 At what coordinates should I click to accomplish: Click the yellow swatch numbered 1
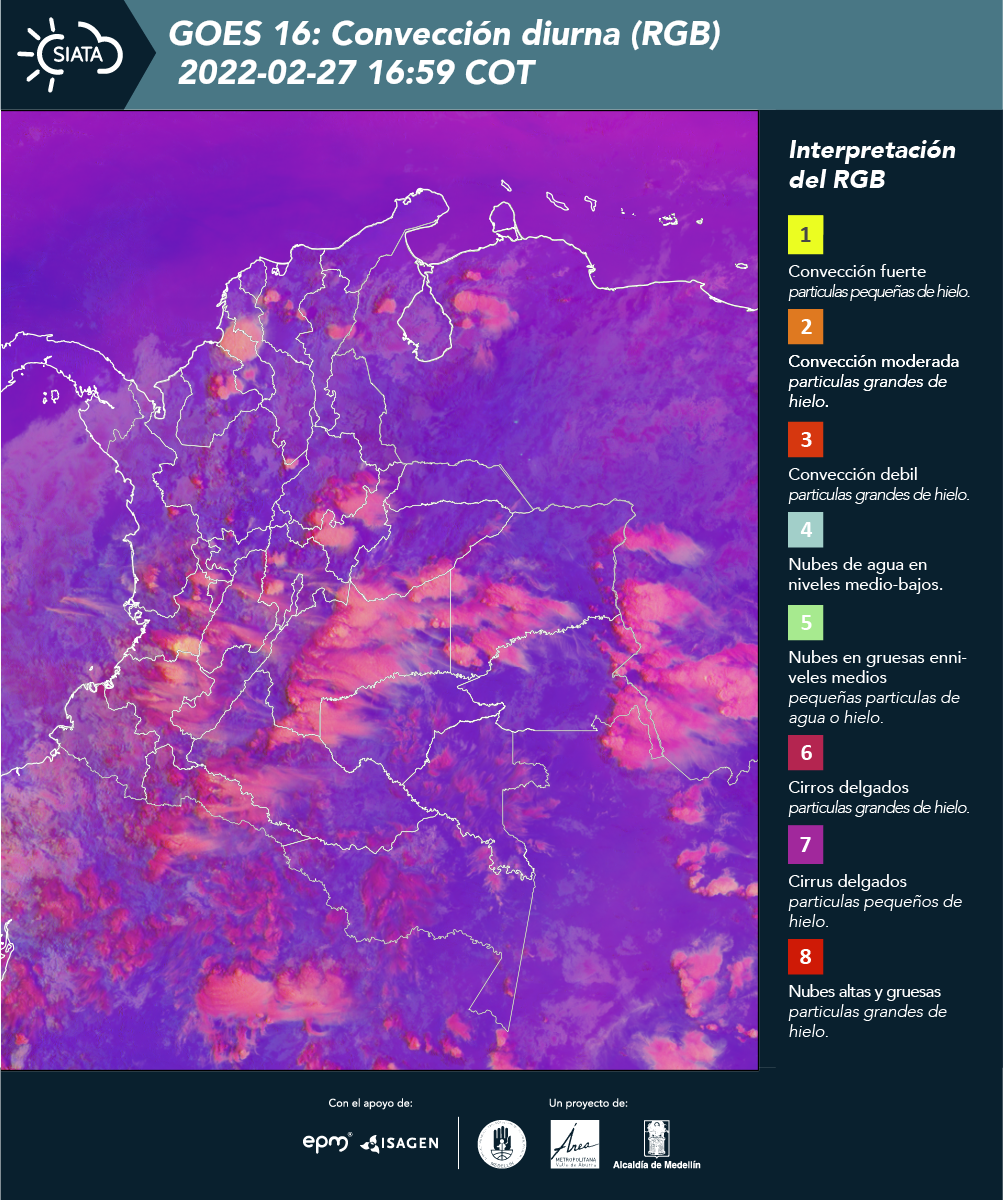click(805, 235)
